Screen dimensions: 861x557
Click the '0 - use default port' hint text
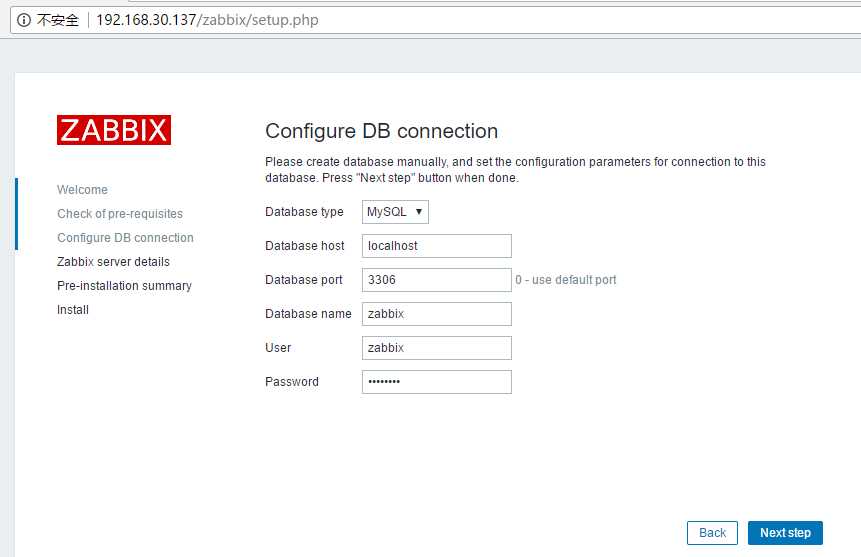point(566,280)
